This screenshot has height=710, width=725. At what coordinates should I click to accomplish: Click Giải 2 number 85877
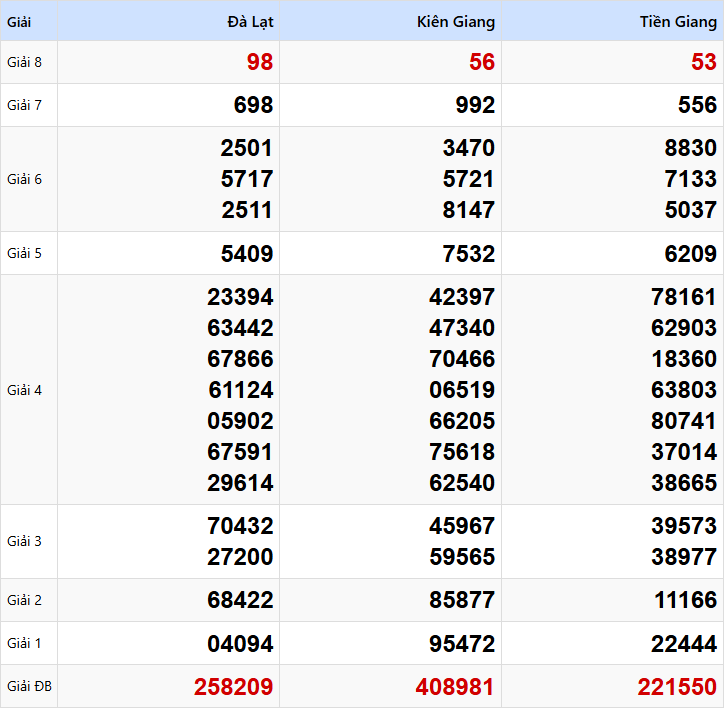[462, 600]
